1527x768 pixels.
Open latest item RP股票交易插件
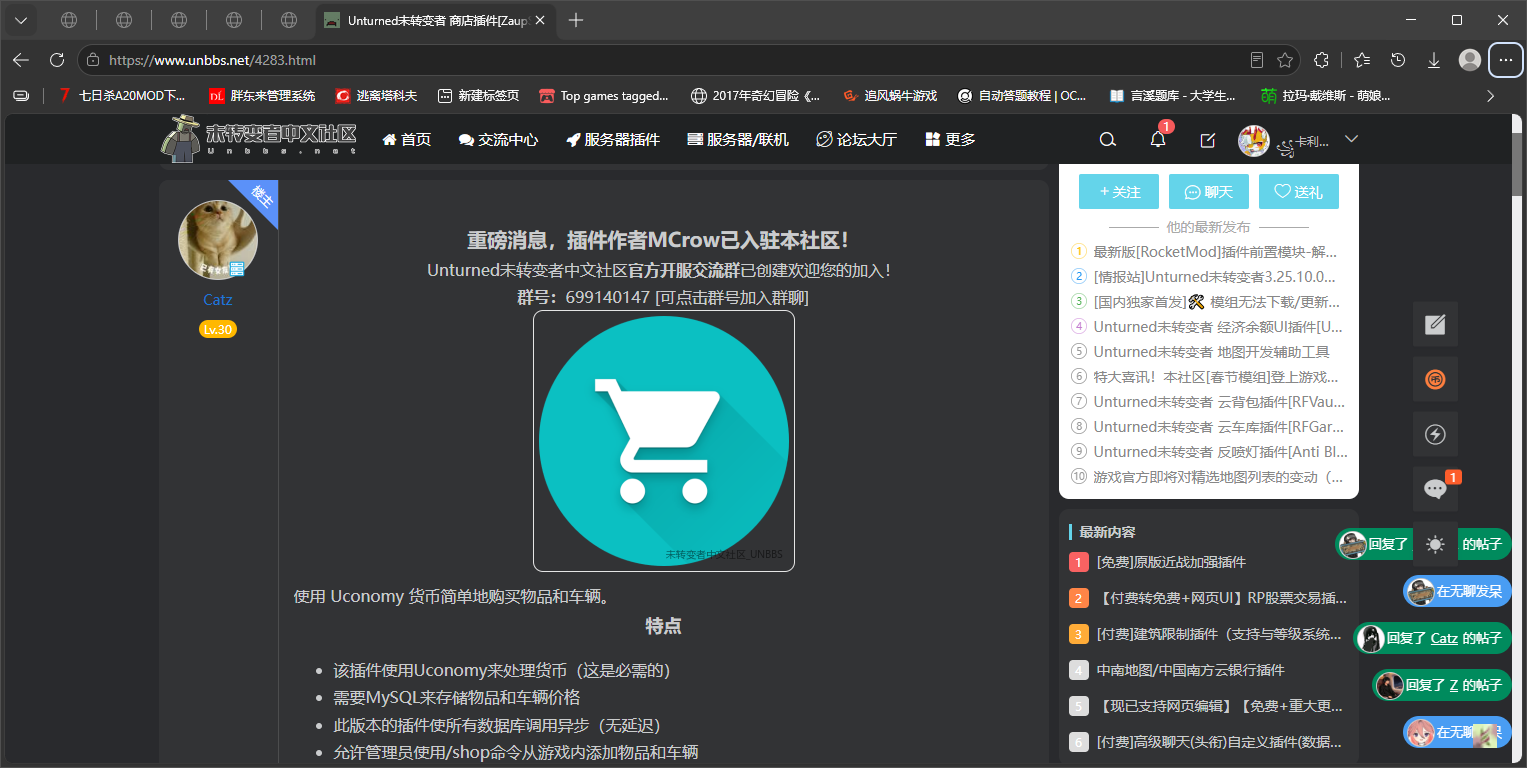point(1222,598)
